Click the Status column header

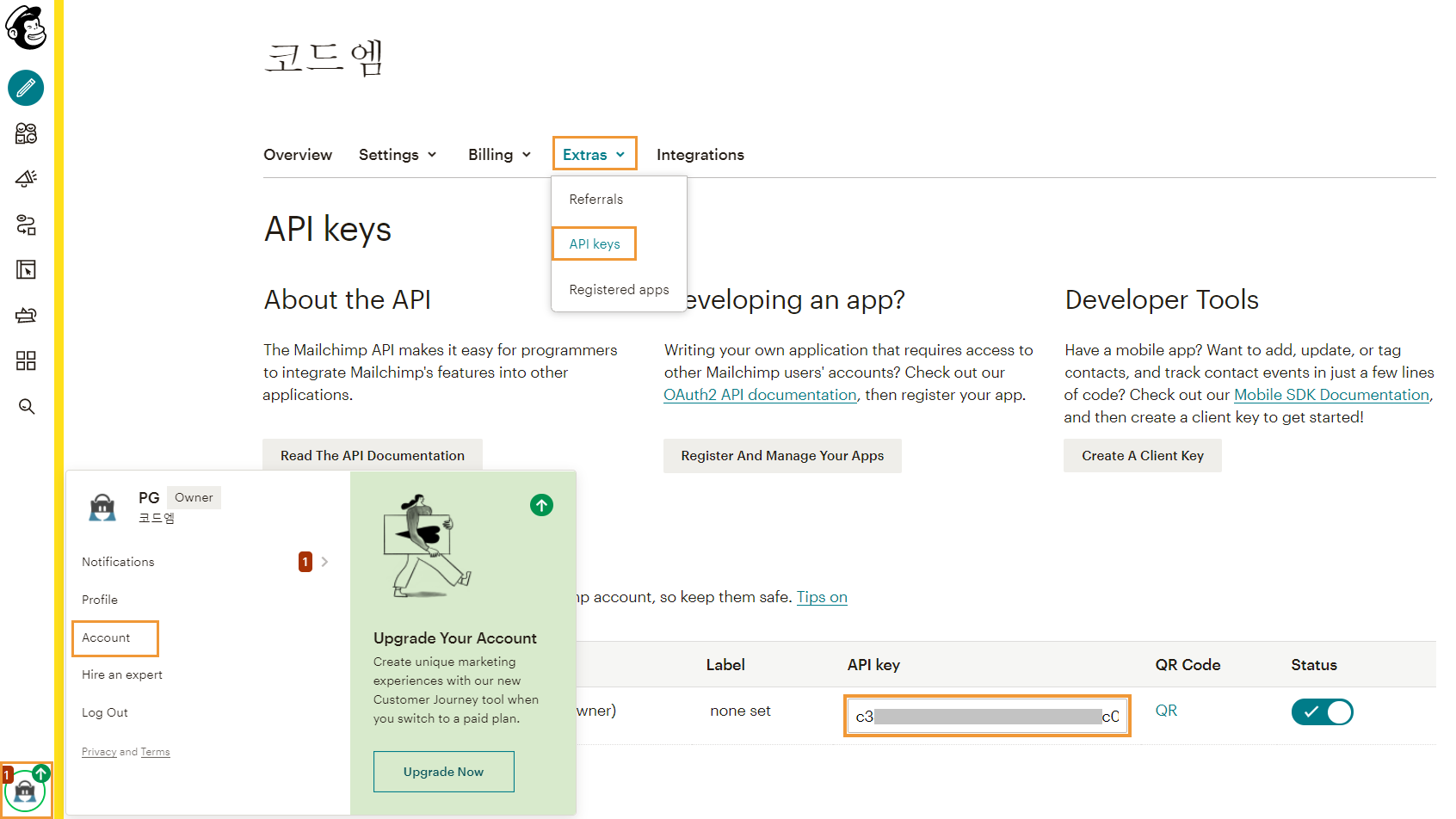[1314, 665]
